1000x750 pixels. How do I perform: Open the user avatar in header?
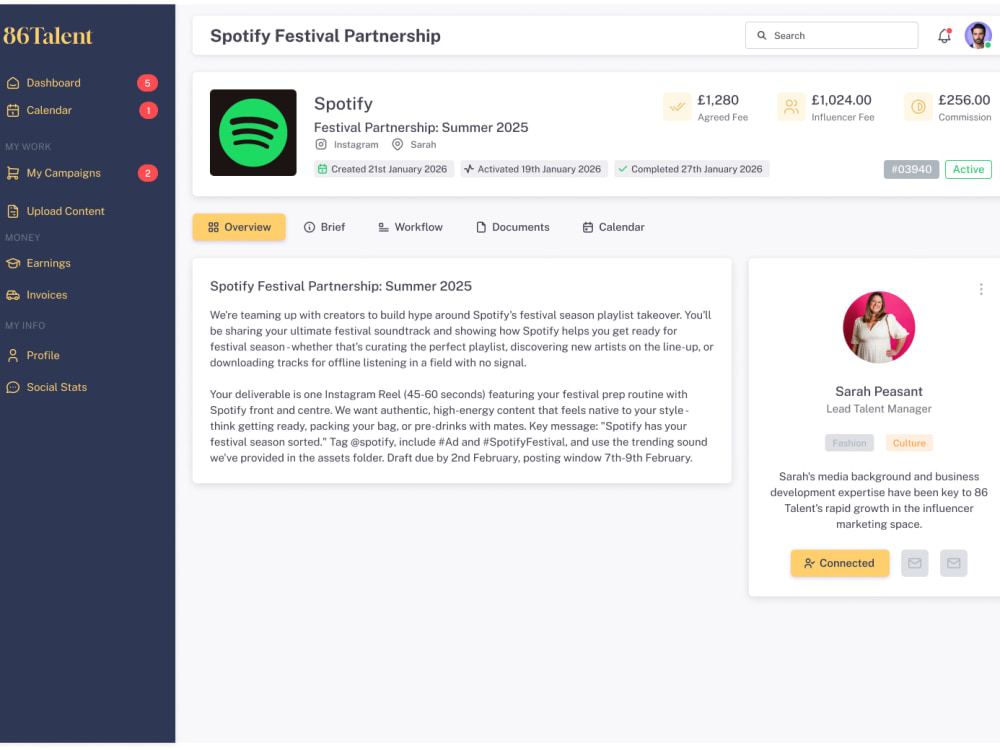pyautogui.click(x=978, y=35)
